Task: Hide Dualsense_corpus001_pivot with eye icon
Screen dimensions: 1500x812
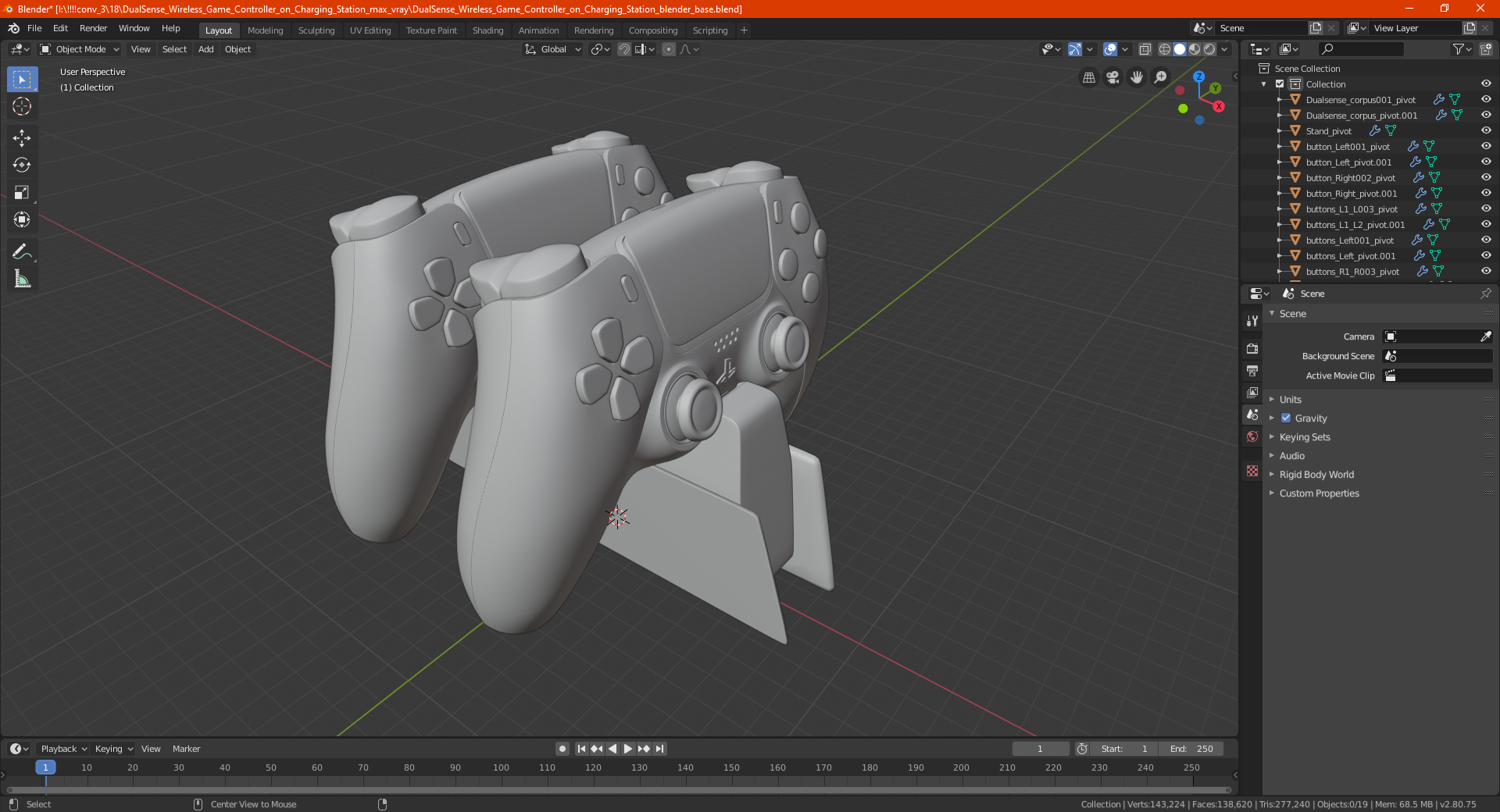Action: (x=1486, y=99)
